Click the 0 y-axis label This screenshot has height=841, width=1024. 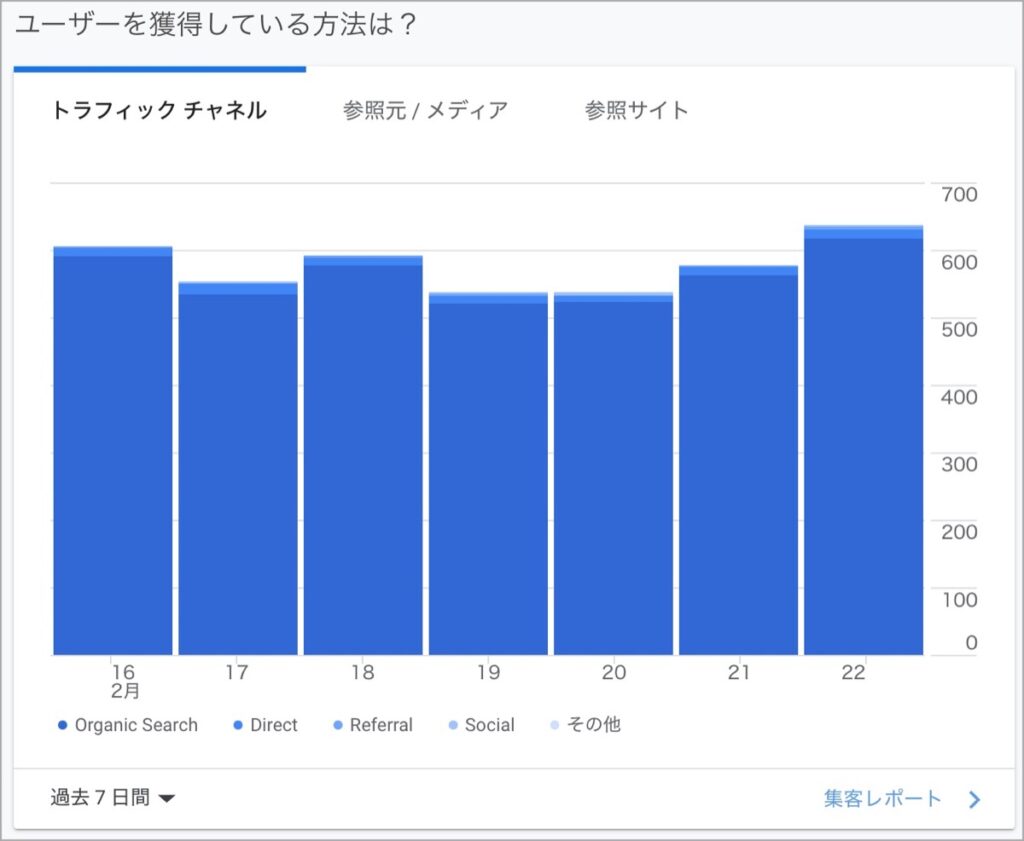tap(971, 643)
